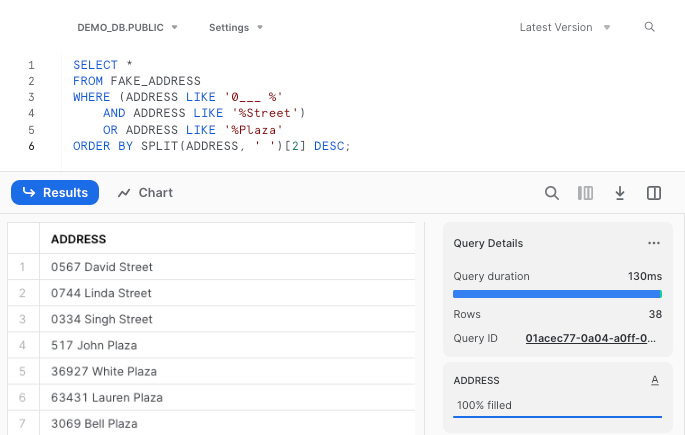Select row number 4 in results
This screenshot has width=685, height=435.
coord(22,345)
